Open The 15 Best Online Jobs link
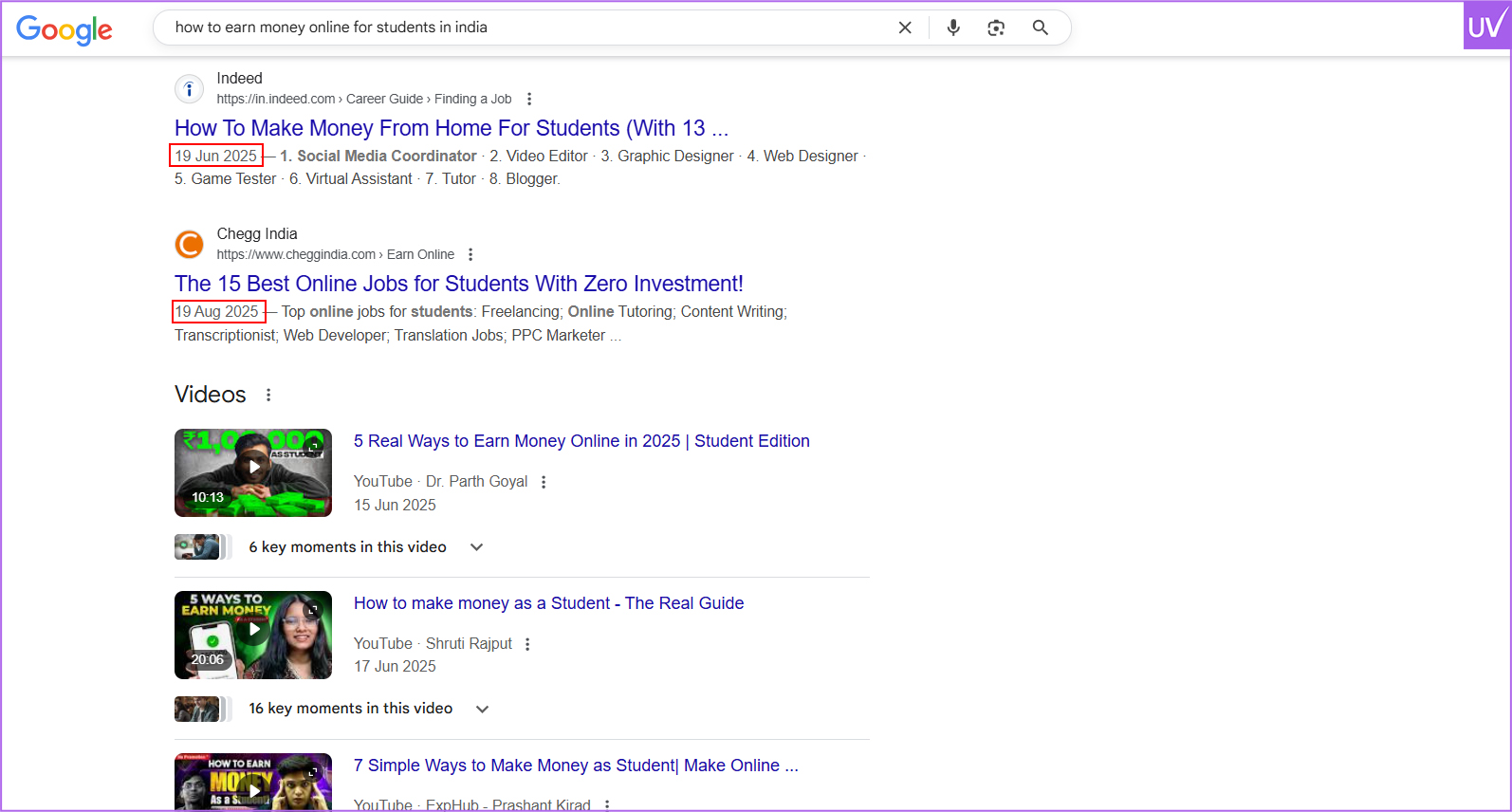 tap(458, 284)
